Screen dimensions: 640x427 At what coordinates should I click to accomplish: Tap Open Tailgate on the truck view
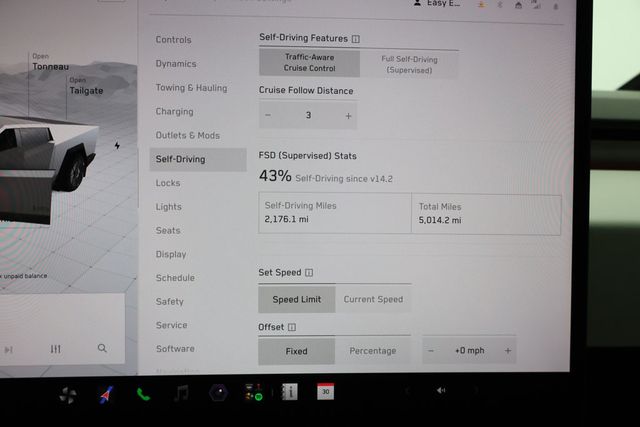click(86, 87)
